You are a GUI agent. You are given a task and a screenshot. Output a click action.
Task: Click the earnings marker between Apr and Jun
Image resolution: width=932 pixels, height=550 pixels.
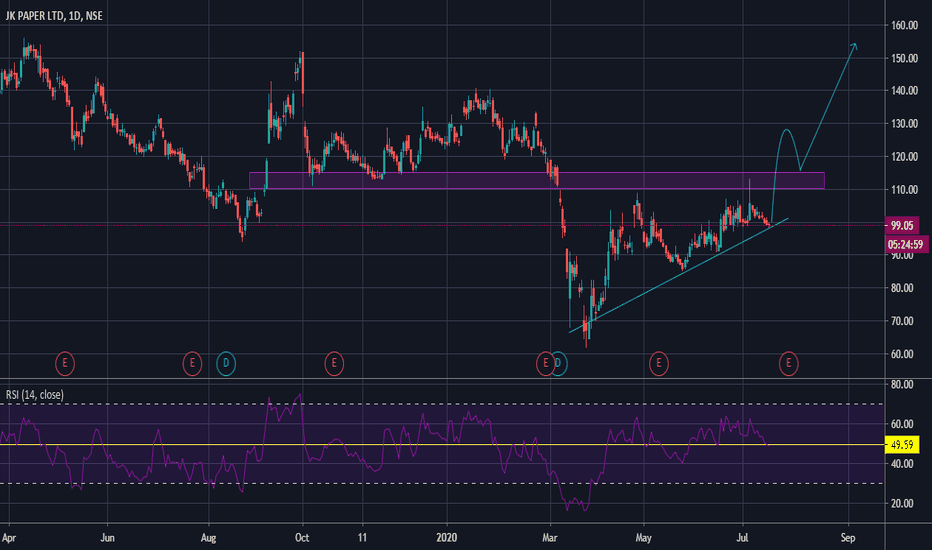pyautogui.click(x=65, y=363)
